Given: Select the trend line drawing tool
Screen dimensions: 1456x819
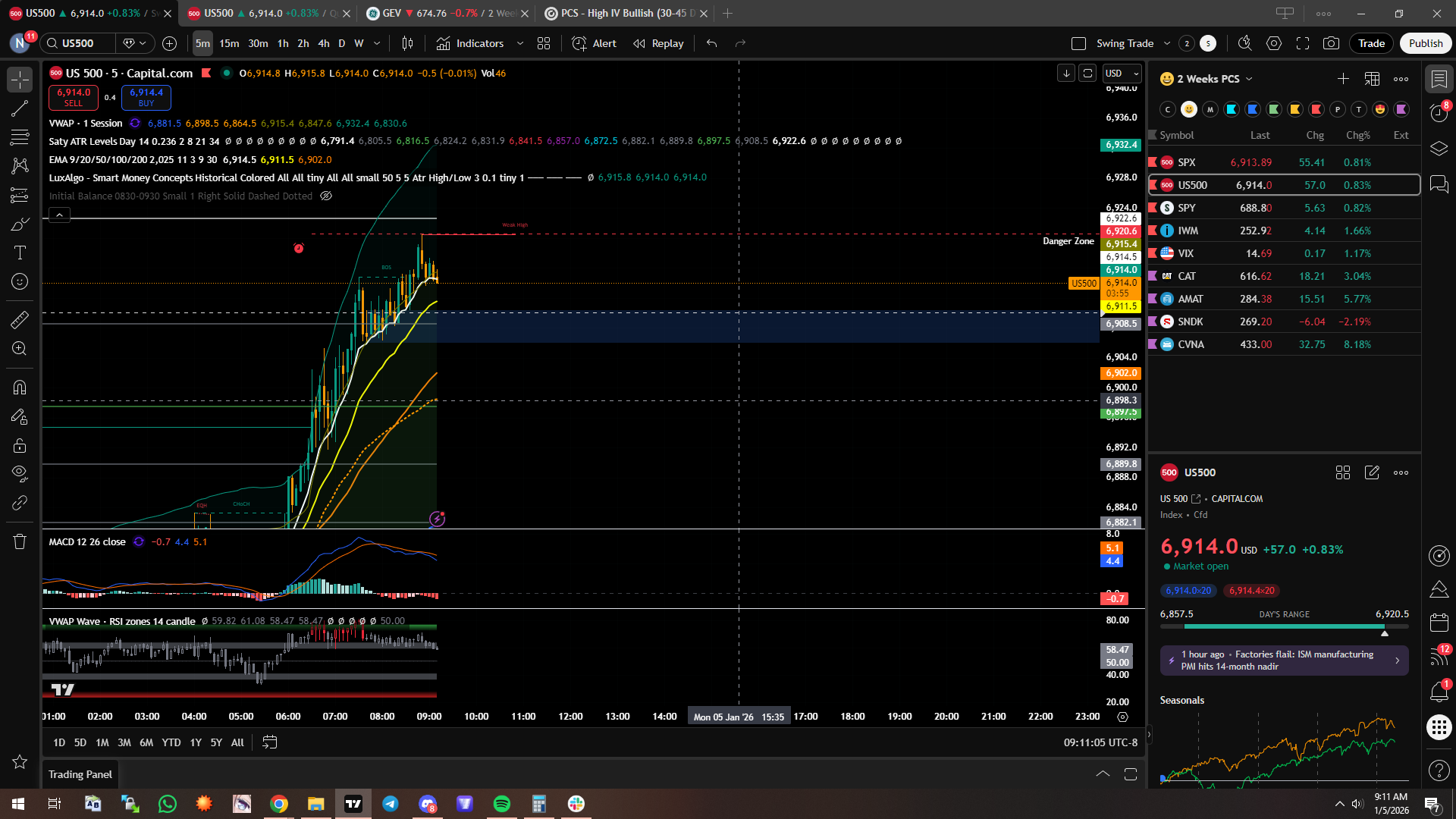Looking at the screenshot, I should (x=20, y=108).
